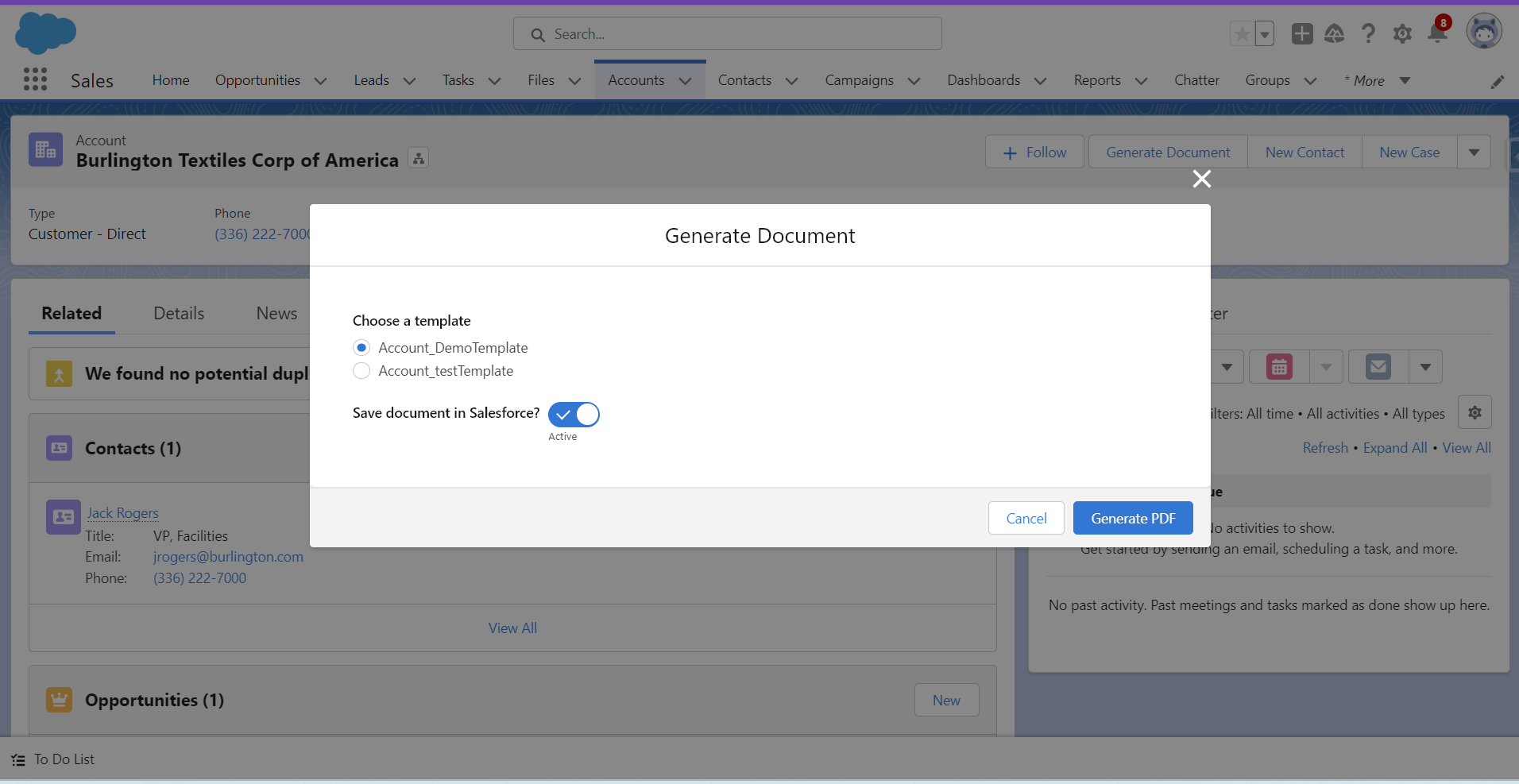Switch to the Reports tab
Viewport: 1519px width, 784px height.
(1097, 80)
